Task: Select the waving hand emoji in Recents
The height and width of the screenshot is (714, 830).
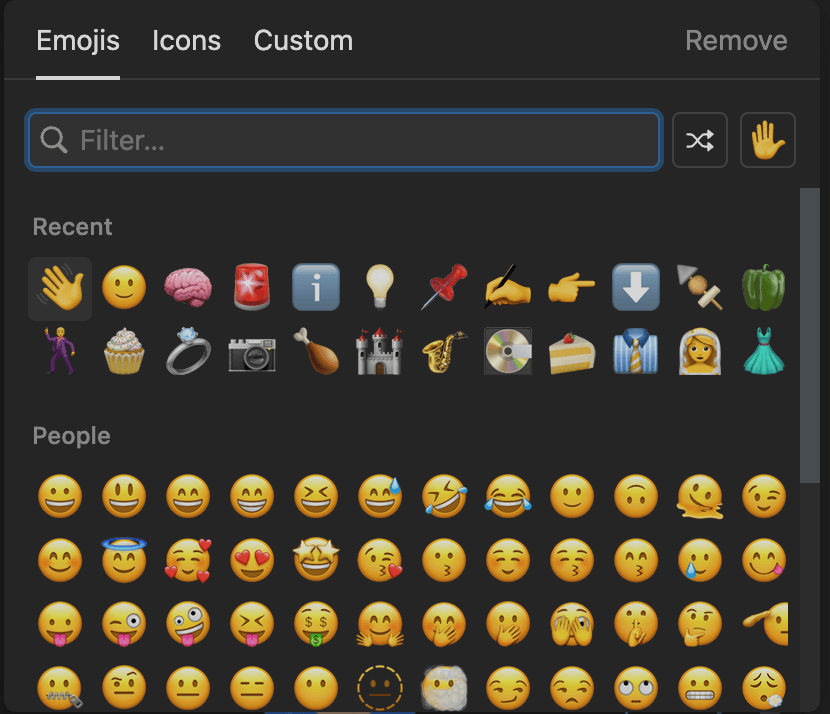Action: (60, 287)
